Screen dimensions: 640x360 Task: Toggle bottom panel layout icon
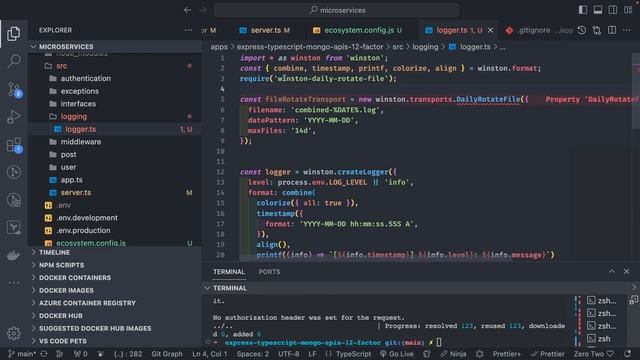pos(598,10)
